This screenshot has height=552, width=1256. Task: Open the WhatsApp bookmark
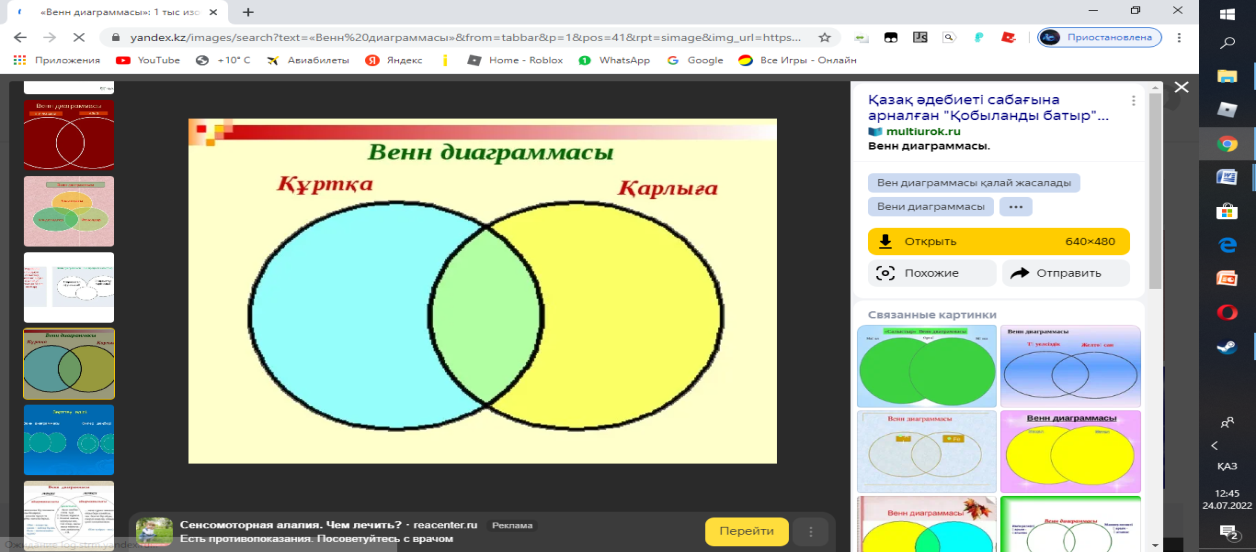[614, 60]
